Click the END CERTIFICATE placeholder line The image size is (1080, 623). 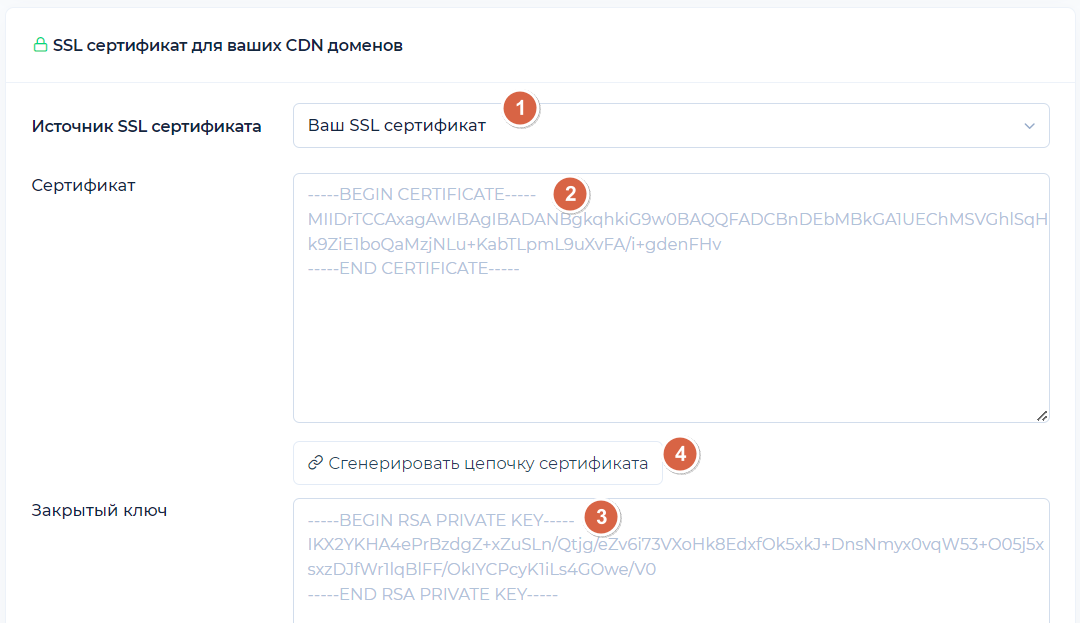(414, 268)
